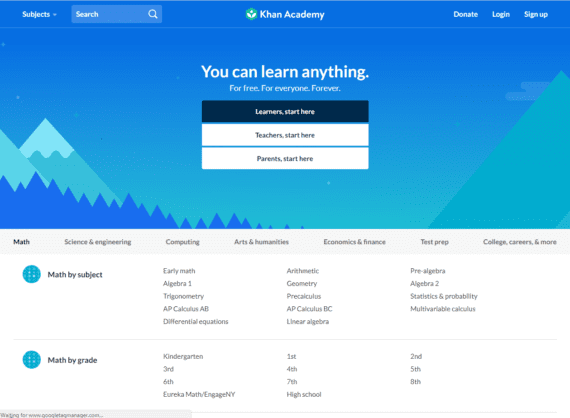Click Sign up in header
This screenshot has width=570, height=418.
[535, 14]
